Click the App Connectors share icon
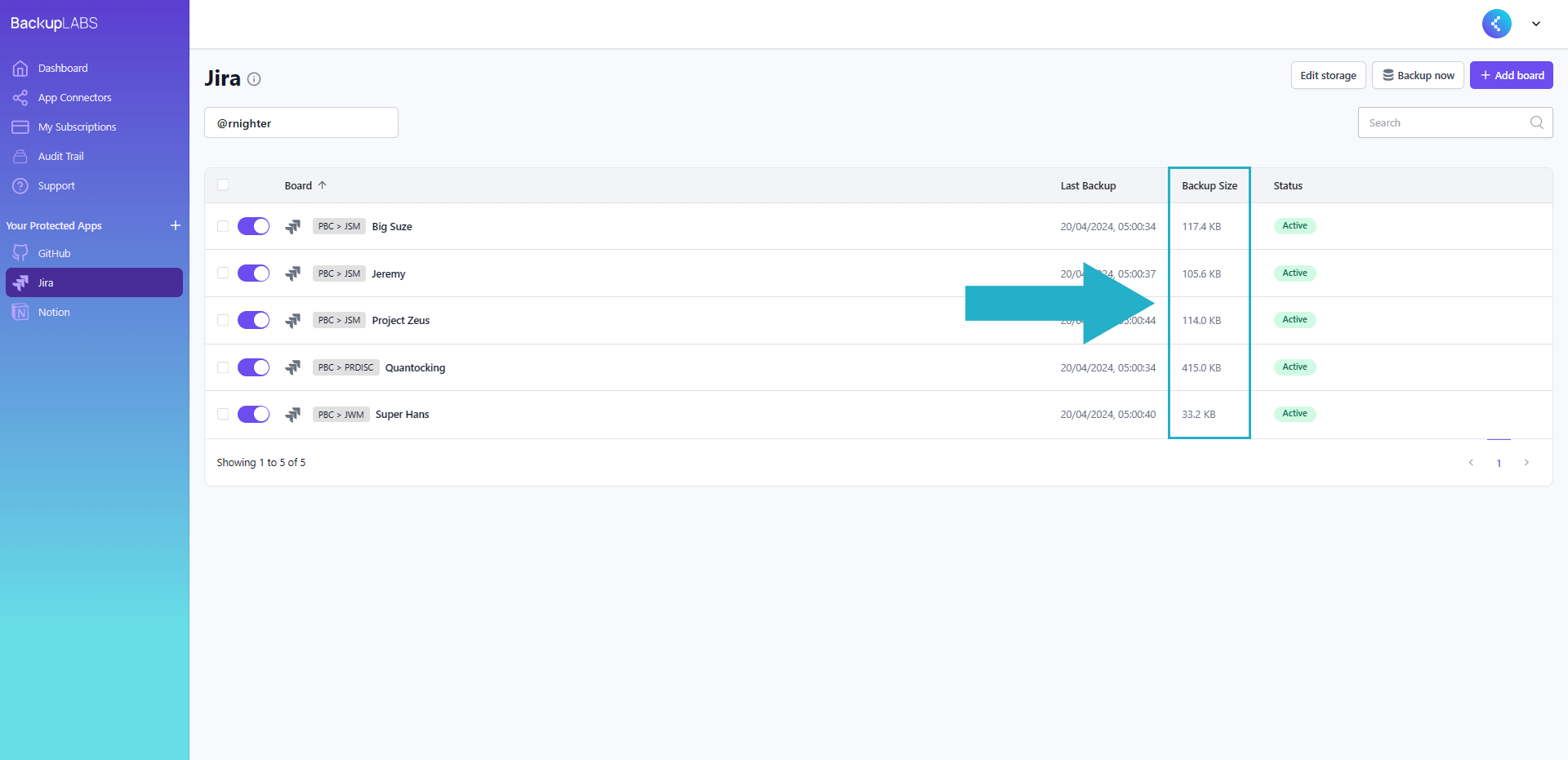1568x760 pixels. pyautogui.click(x=20, y=98)
